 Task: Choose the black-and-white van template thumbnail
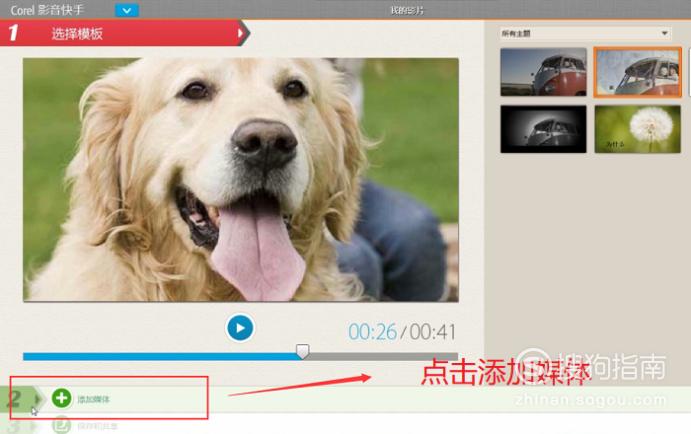[543, 129]
